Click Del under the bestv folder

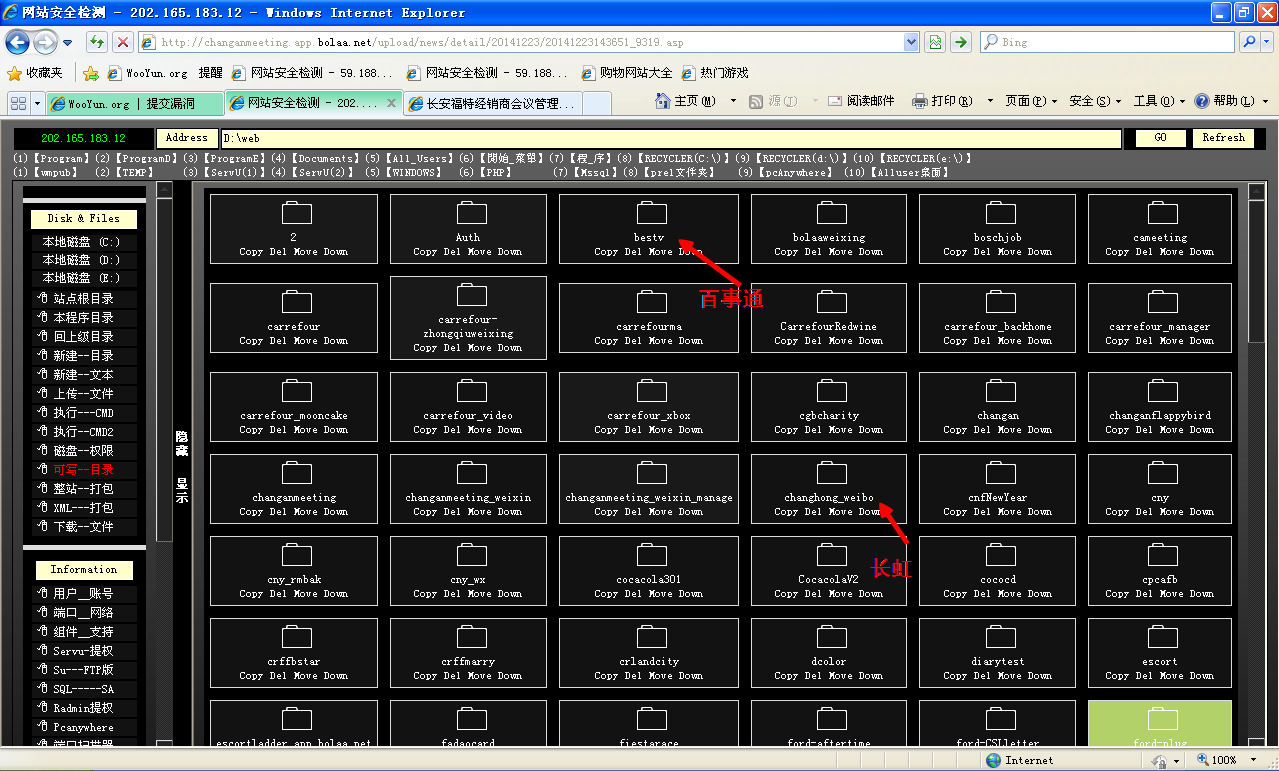click(633, 252)
